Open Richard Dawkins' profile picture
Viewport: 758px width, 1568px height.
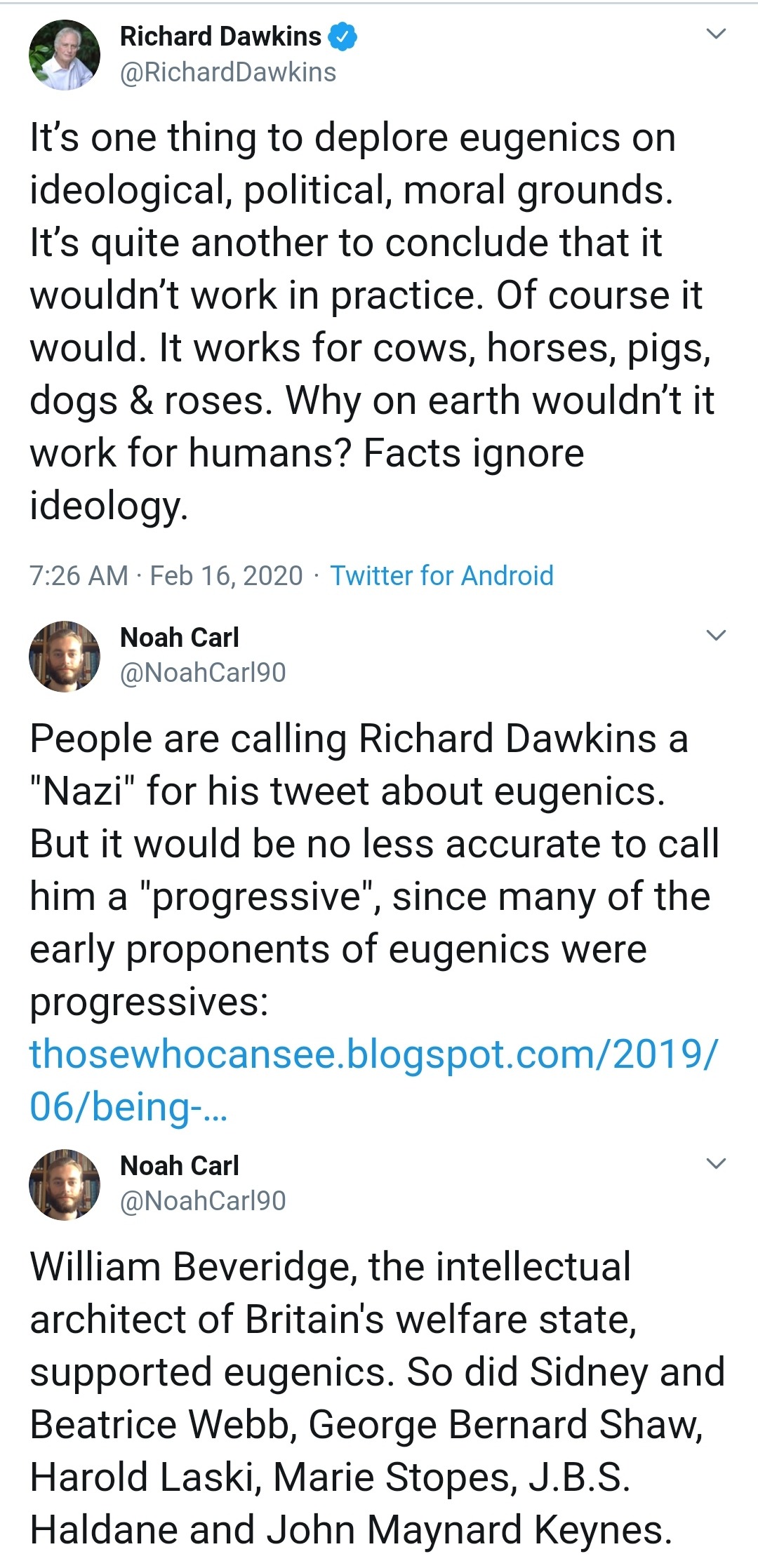[64, 55]
